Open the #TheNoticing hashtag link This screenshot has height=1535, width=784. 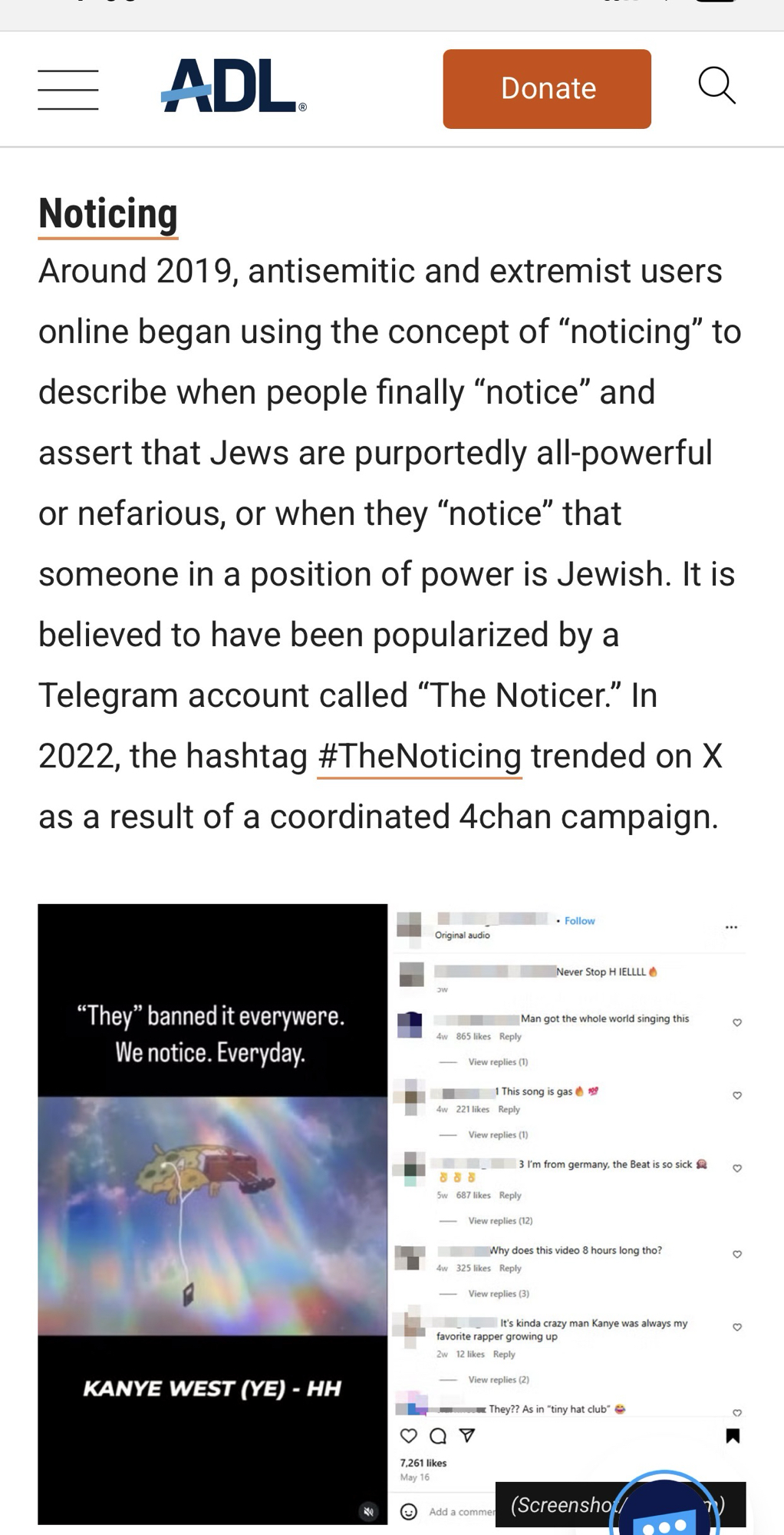(x=419, y=757)
